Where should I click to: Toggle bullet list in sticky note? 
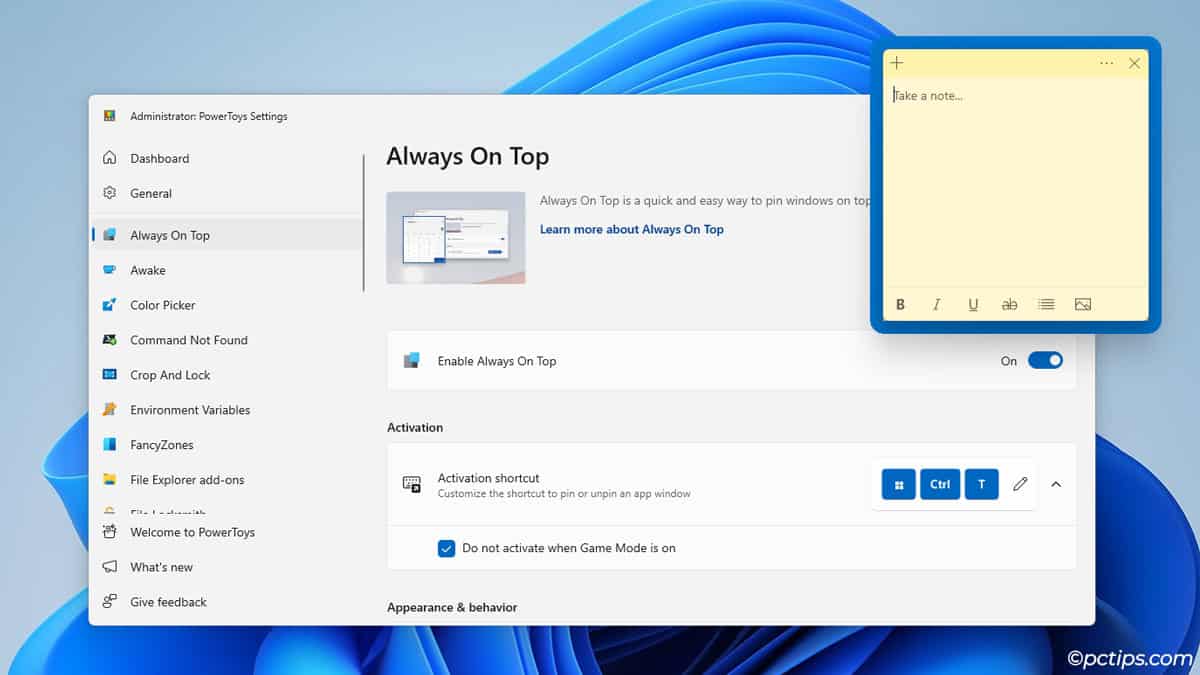click(x=1046, y=304)
